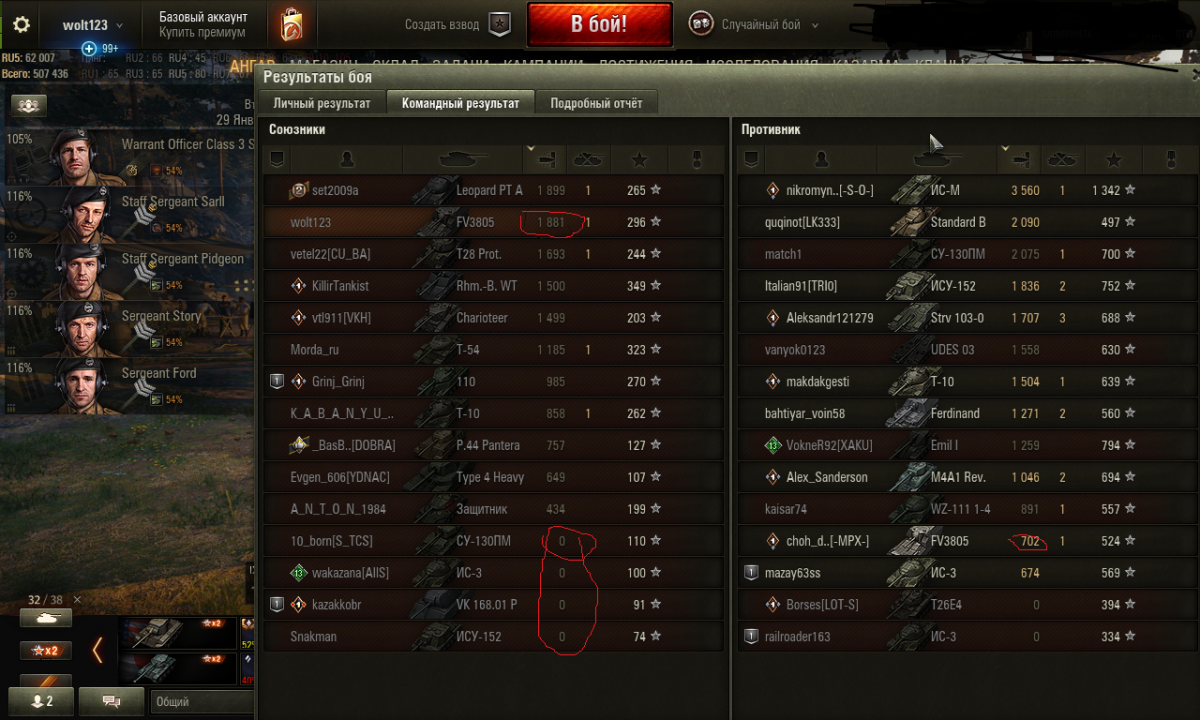Open the Случайный бой mode dropdown
Image resolution: width=1200 pixels, height=720 pixels.
pyautogui.click(x=769, y=25)
